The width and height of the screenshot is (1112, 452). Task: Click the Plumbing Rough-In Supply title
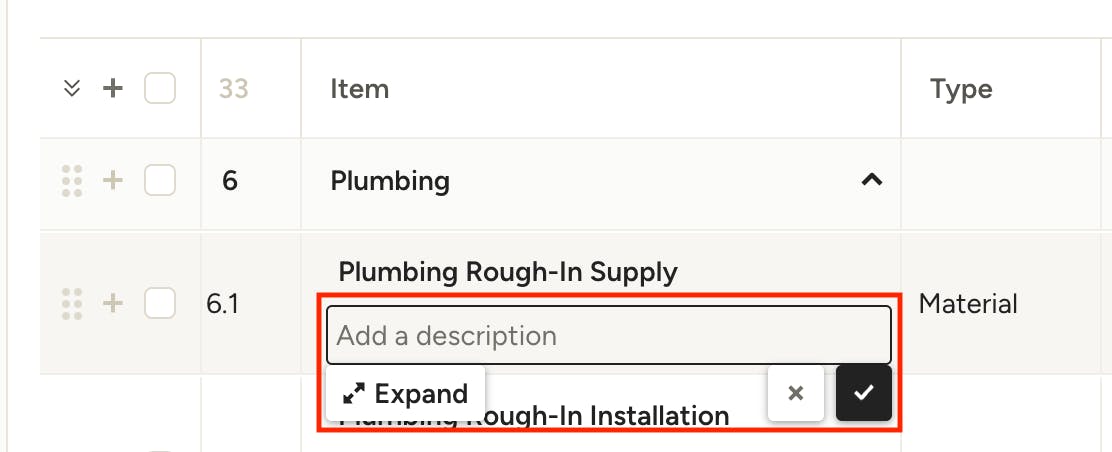[x=508, y=272]
